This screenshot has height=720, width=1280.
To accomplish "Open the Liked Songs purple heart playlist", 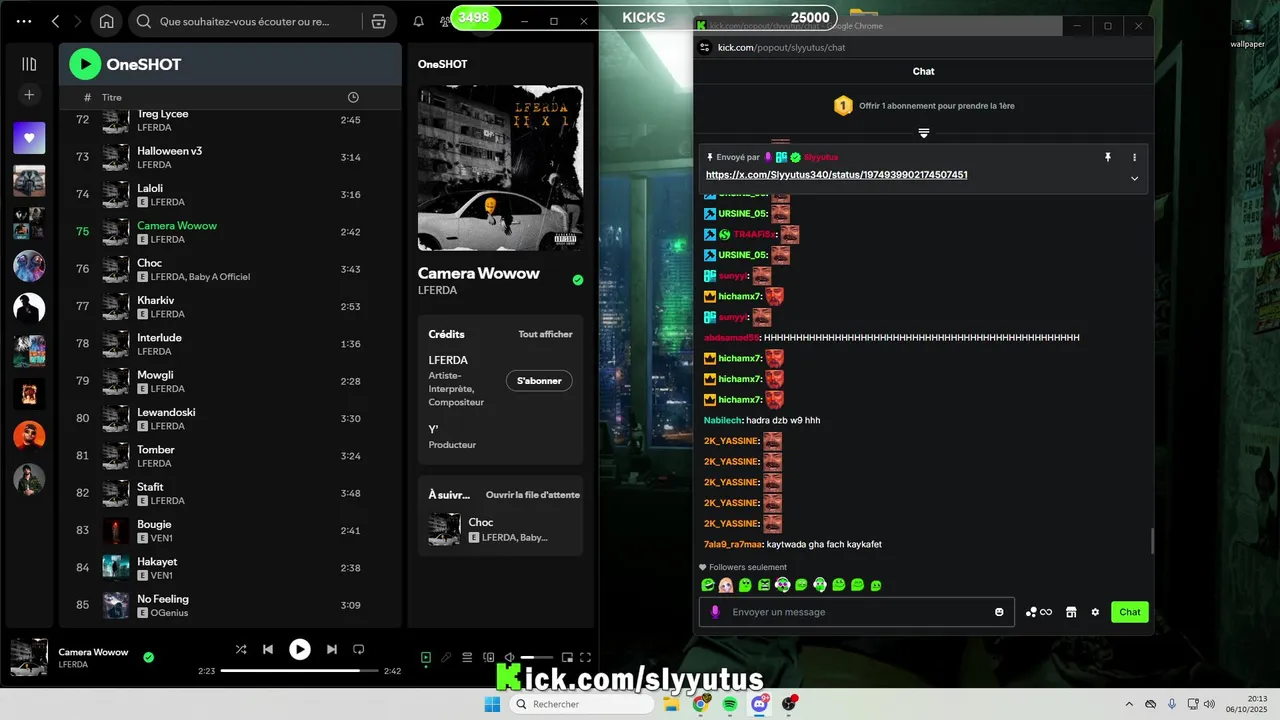I will click(29, 138).
